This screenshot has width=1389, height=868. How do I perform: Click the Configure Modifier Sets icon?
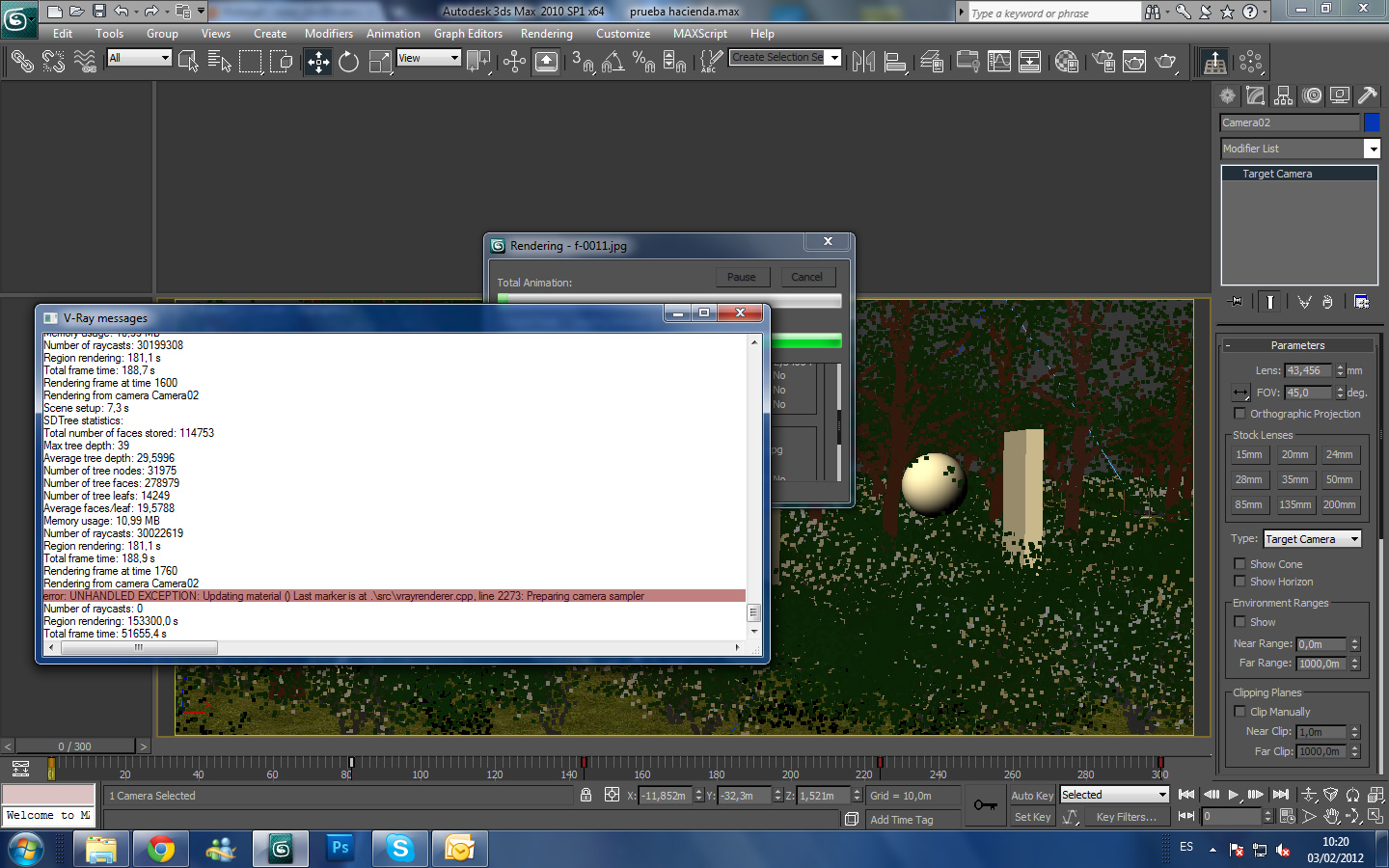[1361, 302]
